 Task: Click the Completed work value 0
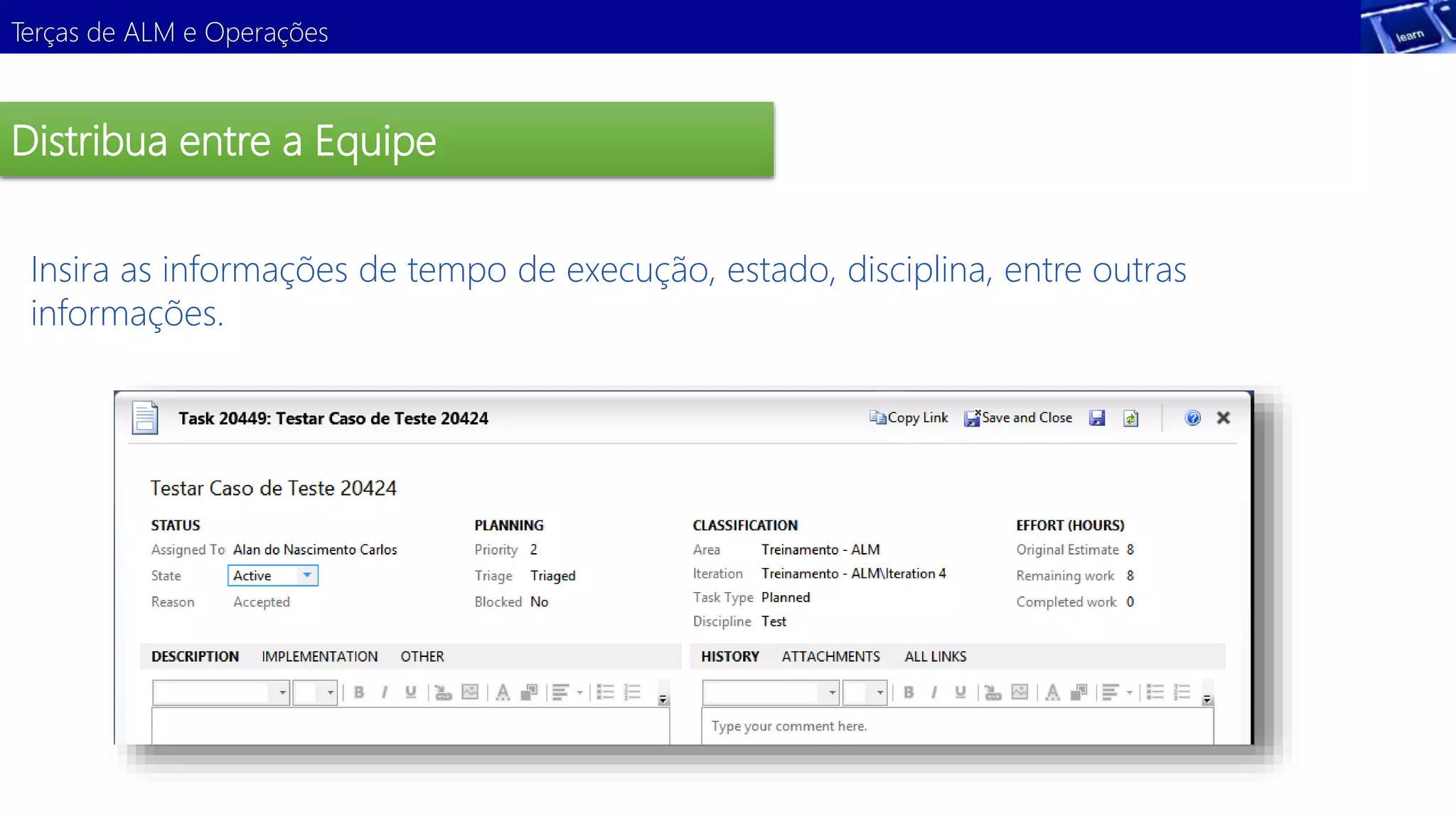(x=1130, y=602)
